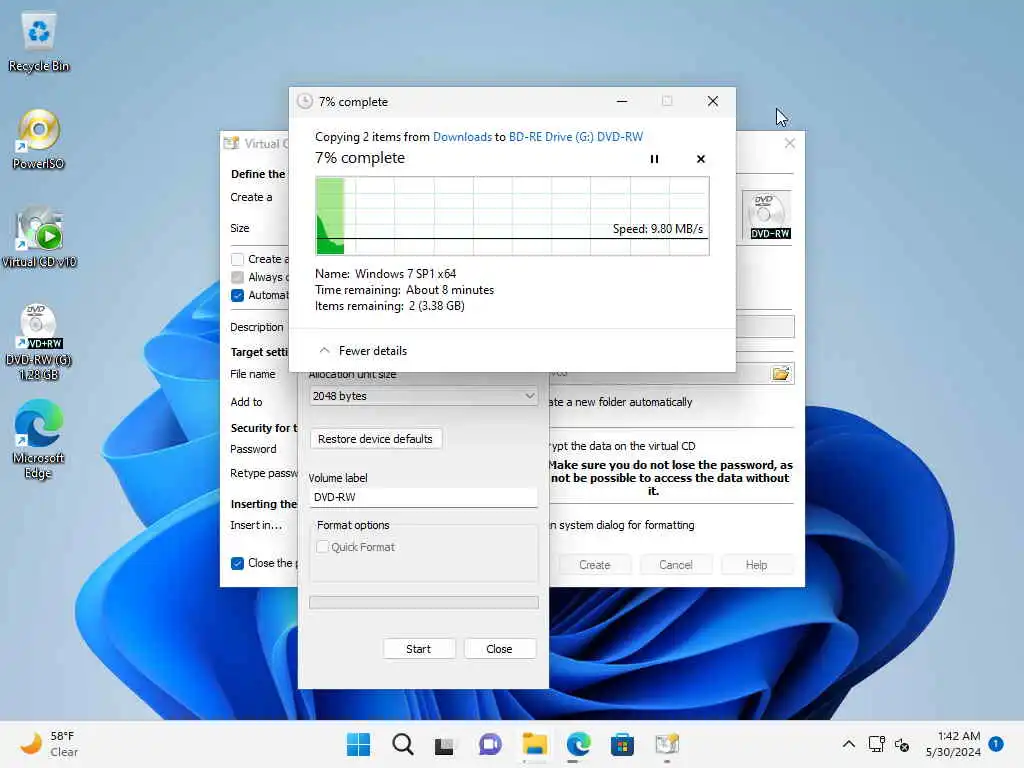Screen dimensions: 1024x768
Task: Switch to Virtual CD app on the taskbar
Action: click(667, 744)
